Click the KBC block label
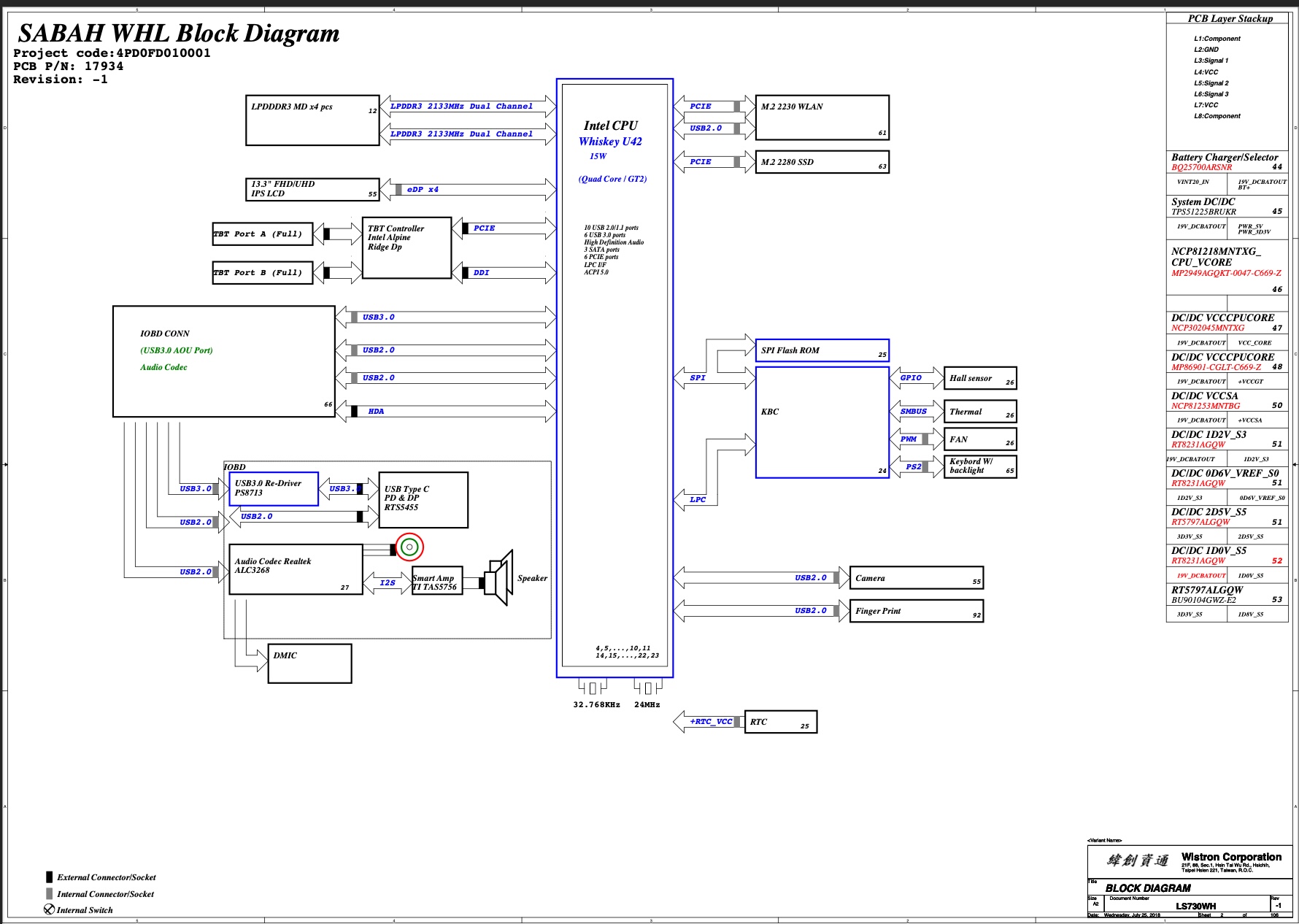The width and height of the screenshot is (1299, 924). [770, 412]
